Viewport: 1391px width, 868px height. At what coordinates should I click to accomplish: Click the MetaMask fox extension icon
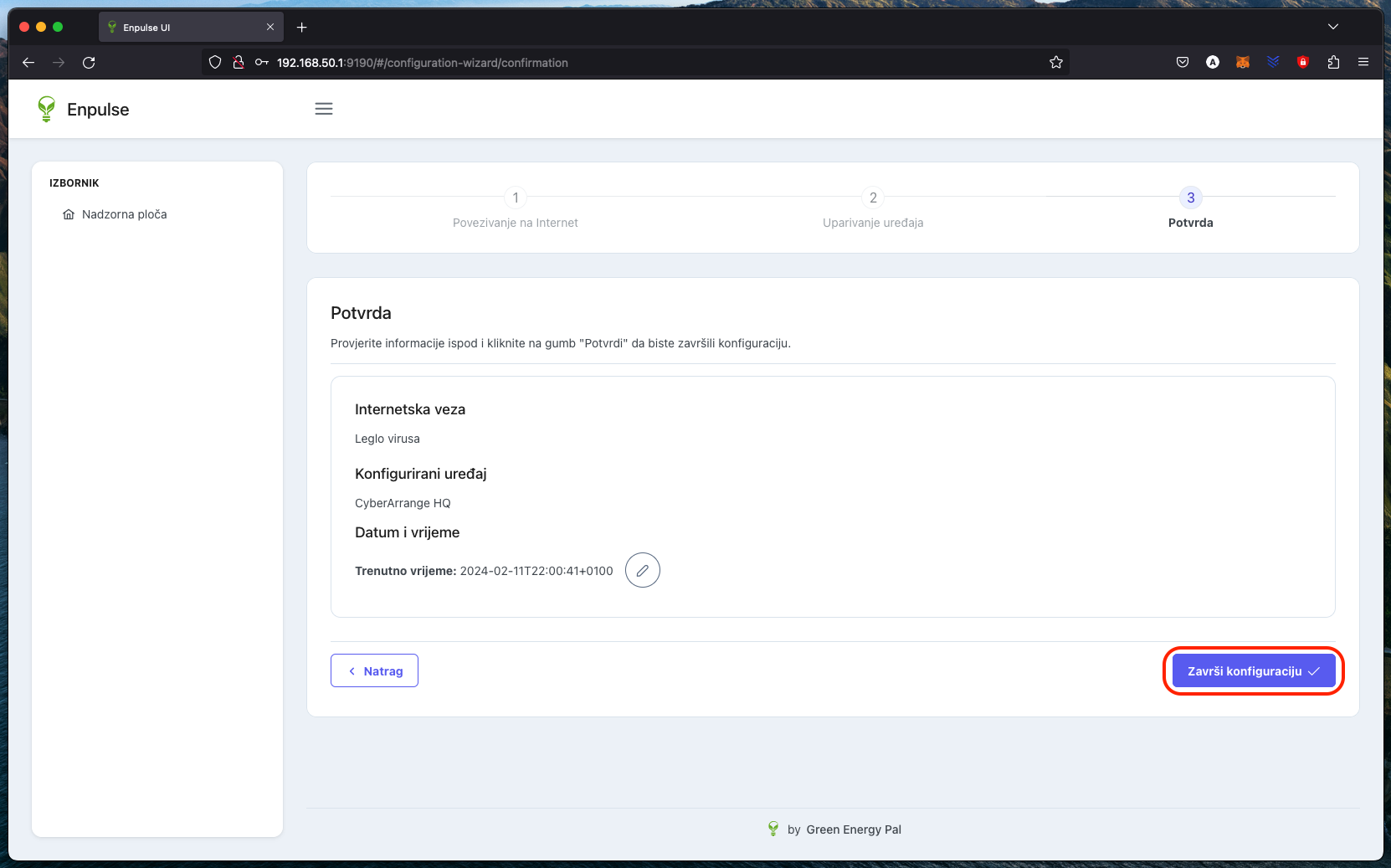coord(1243,62)
